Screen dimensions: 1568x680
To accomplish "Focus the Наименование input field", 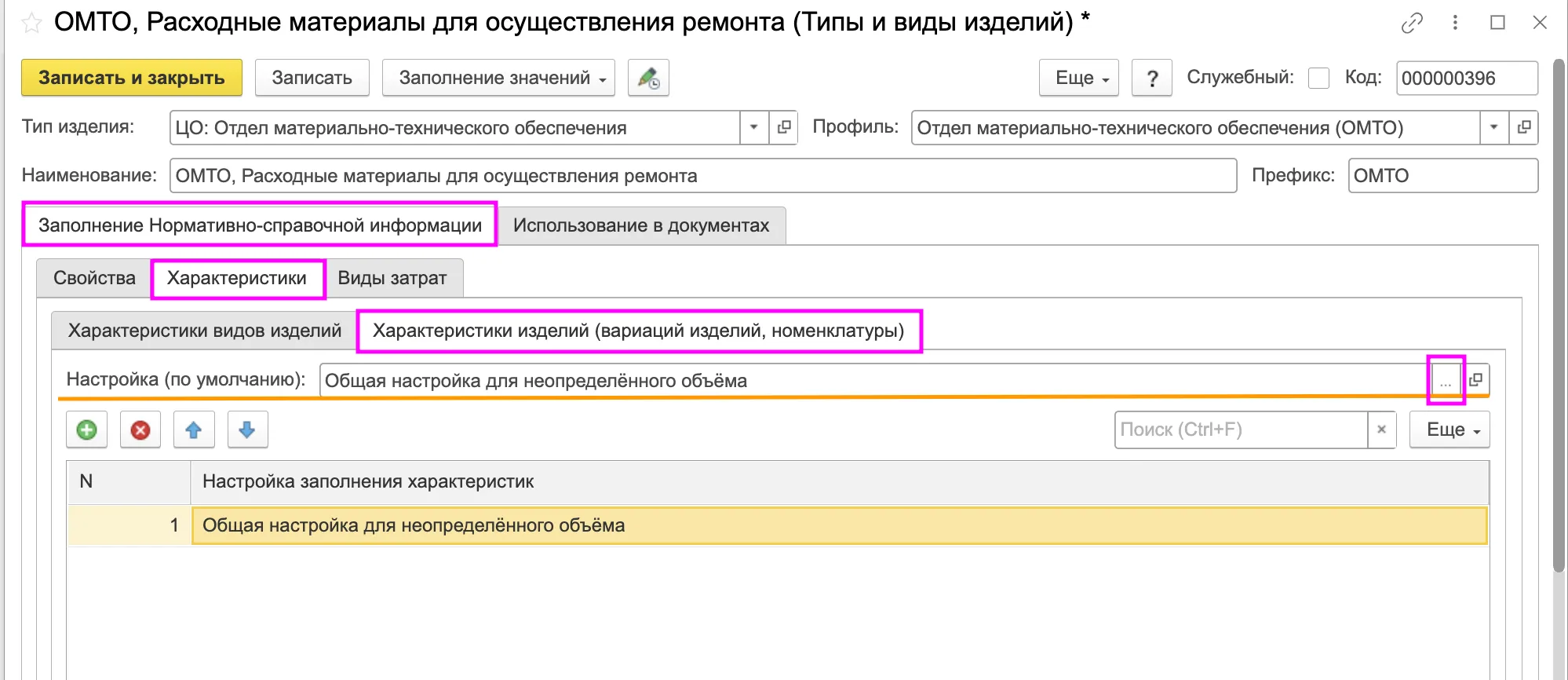I will click(703, 175).
